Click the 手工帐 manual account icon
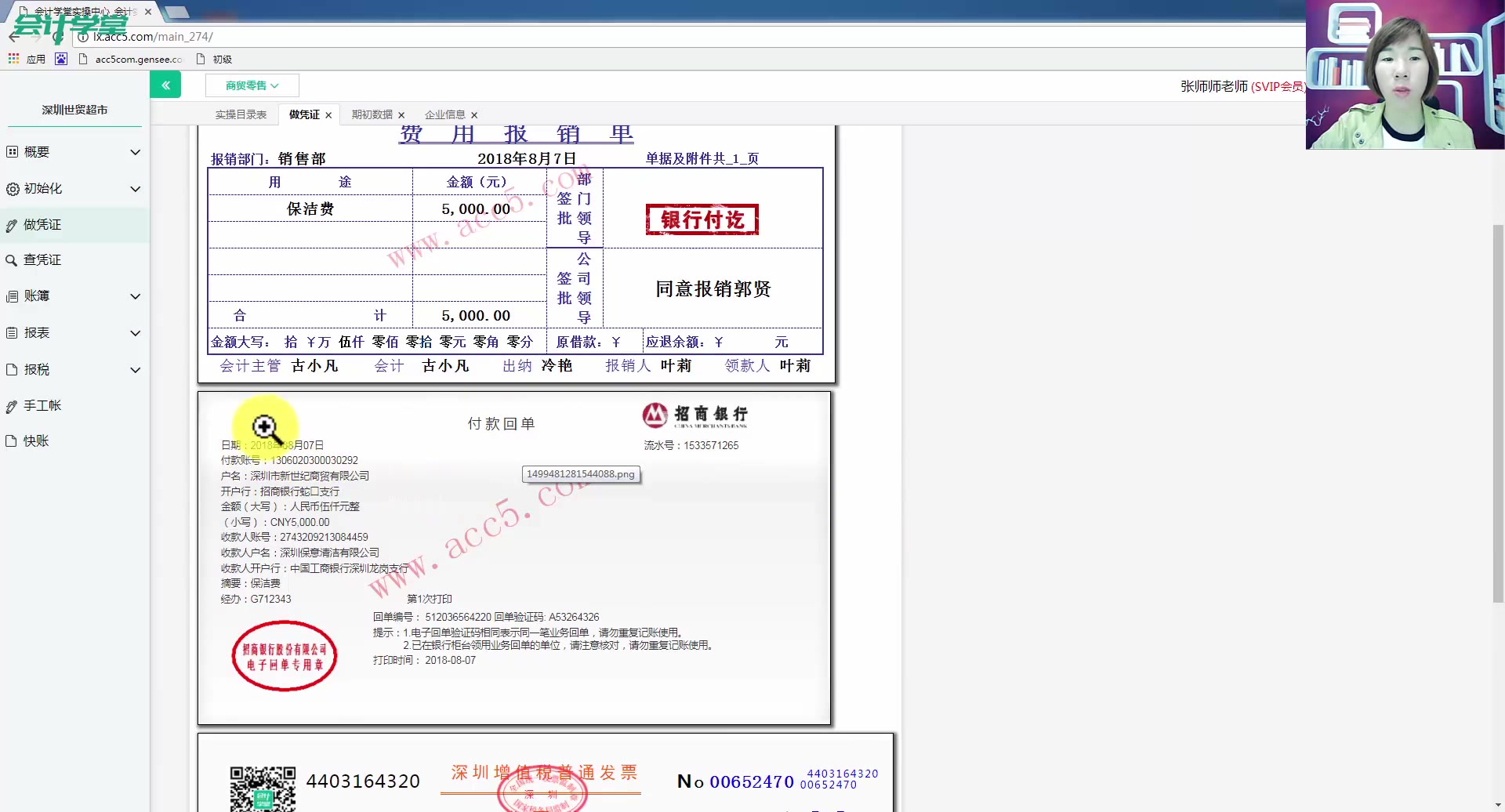 (x=11, y=405)
